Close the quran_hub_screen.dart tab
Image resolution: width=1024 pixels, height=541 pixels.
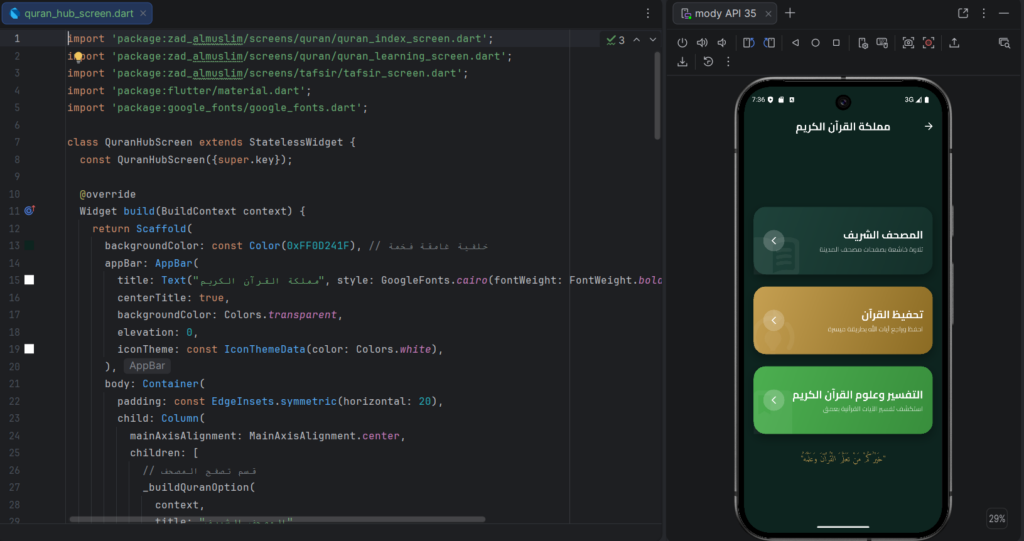(143, 13)
